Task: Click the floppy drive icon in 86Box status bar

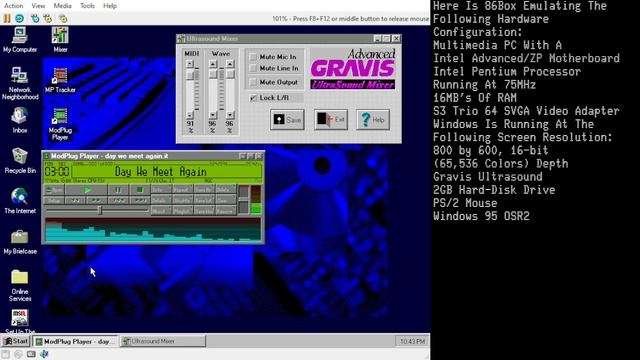Action: (5, 354)
